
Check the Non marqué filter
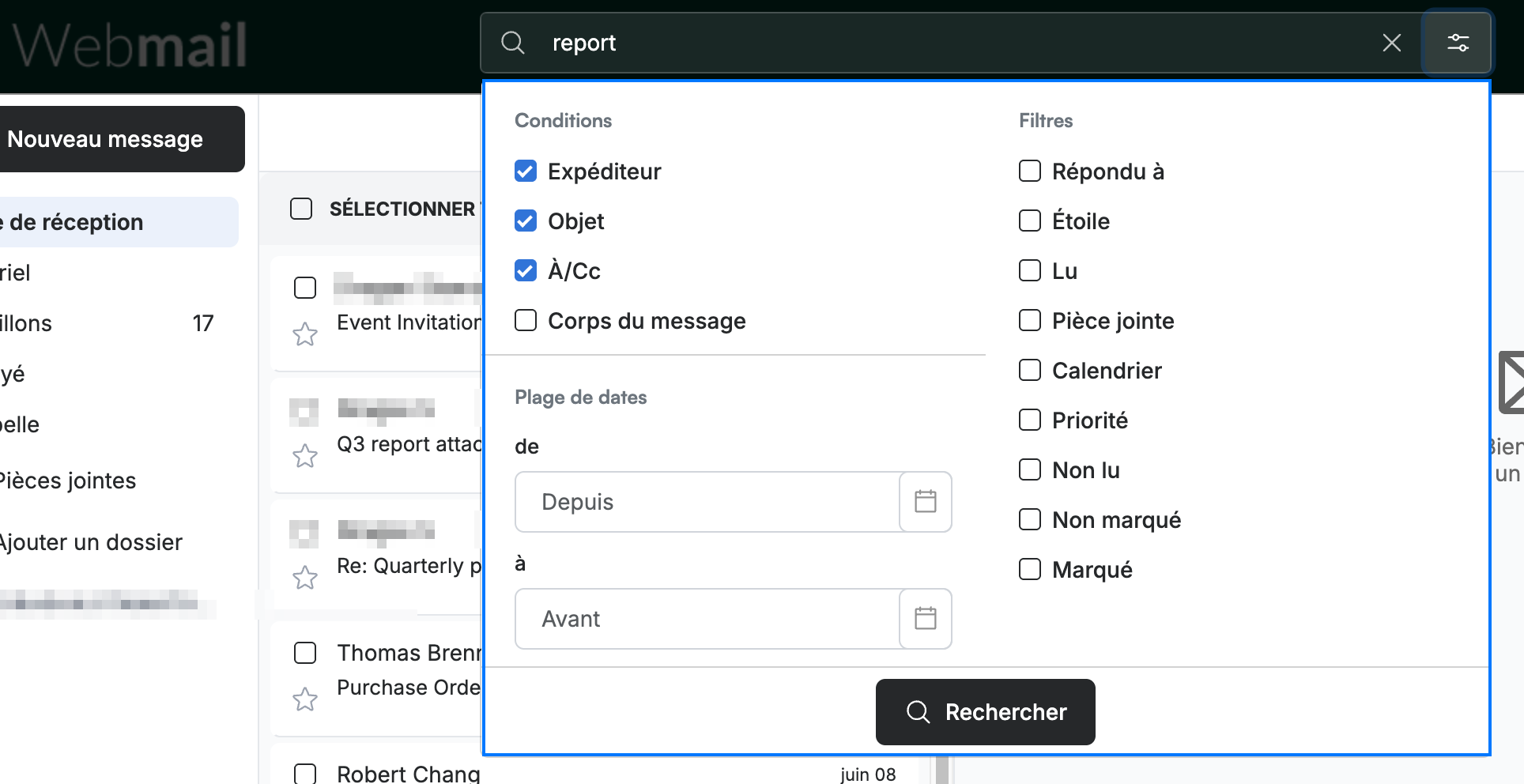pos(1030,519)
